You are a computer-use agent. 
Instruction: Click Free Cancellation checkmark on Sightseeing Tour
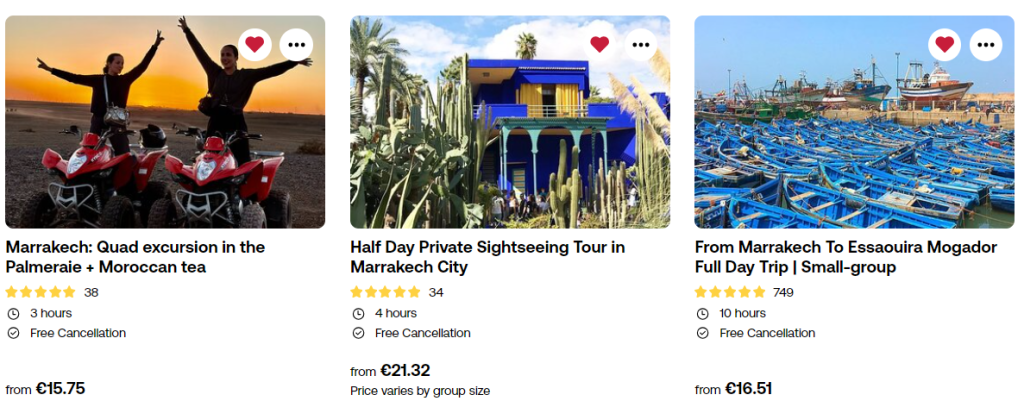coord(358,333)
